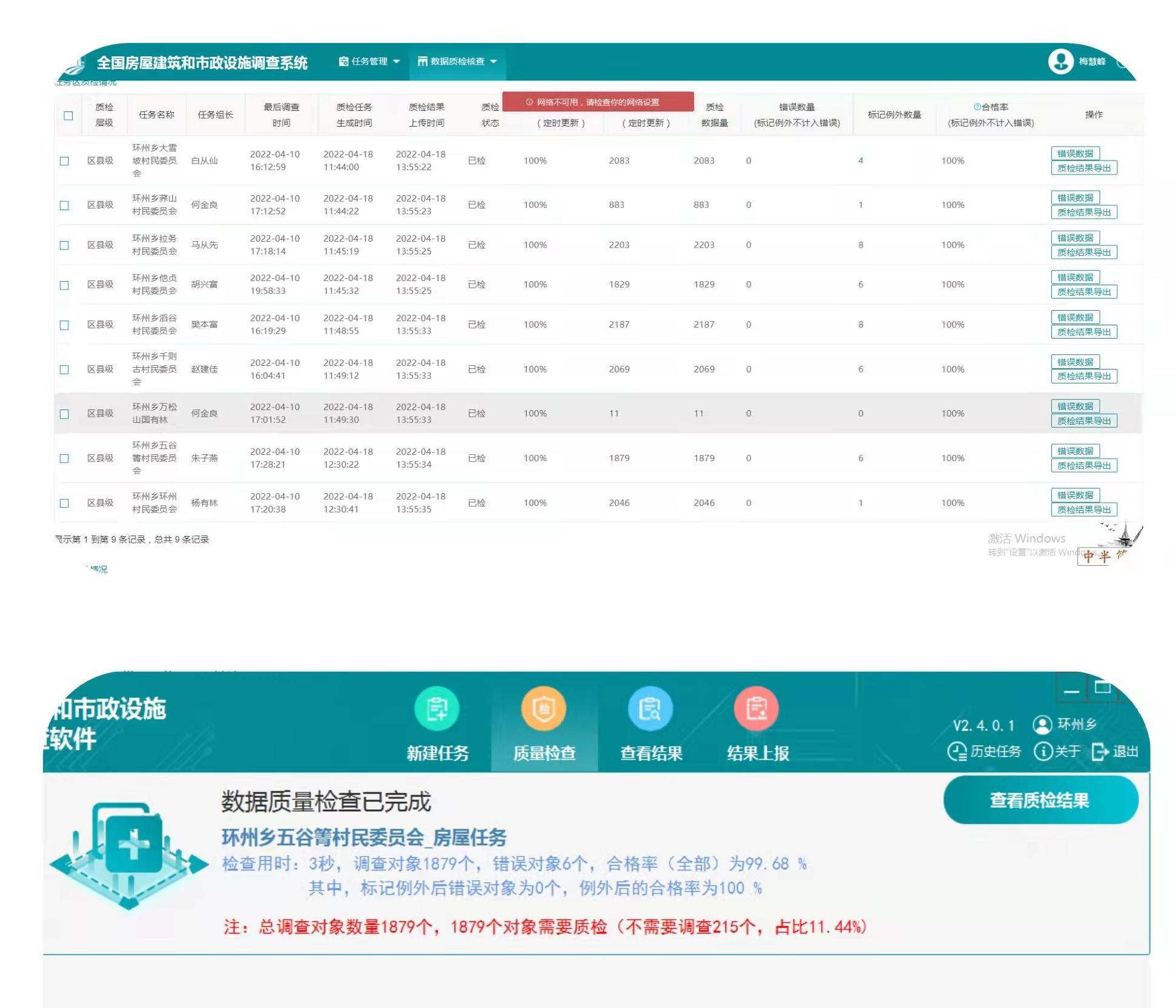Click the 梅慧峰 user avatar icon

[1060, 61]
